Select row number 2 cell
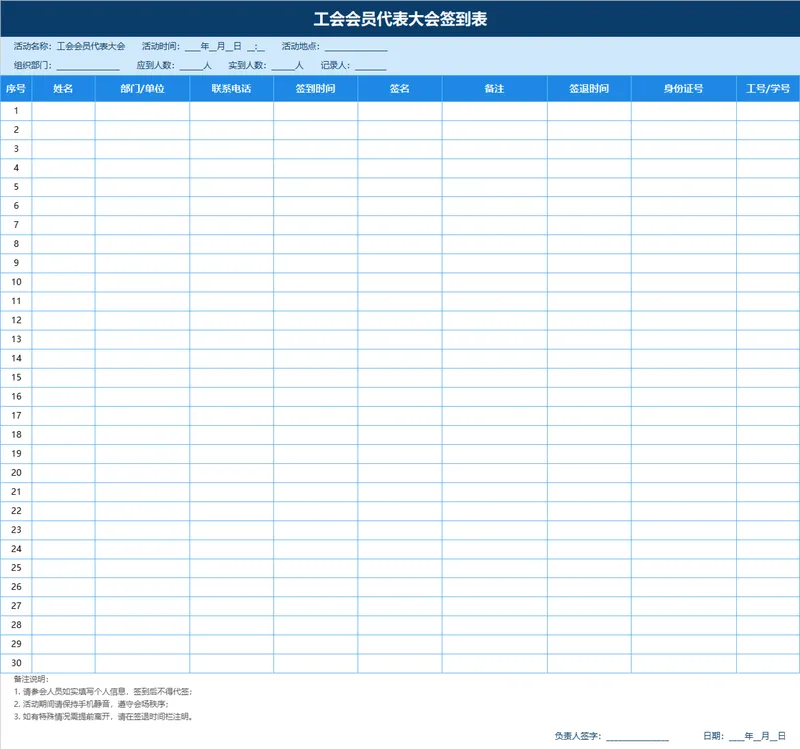800x749 pixels. (x=16, y=130)
